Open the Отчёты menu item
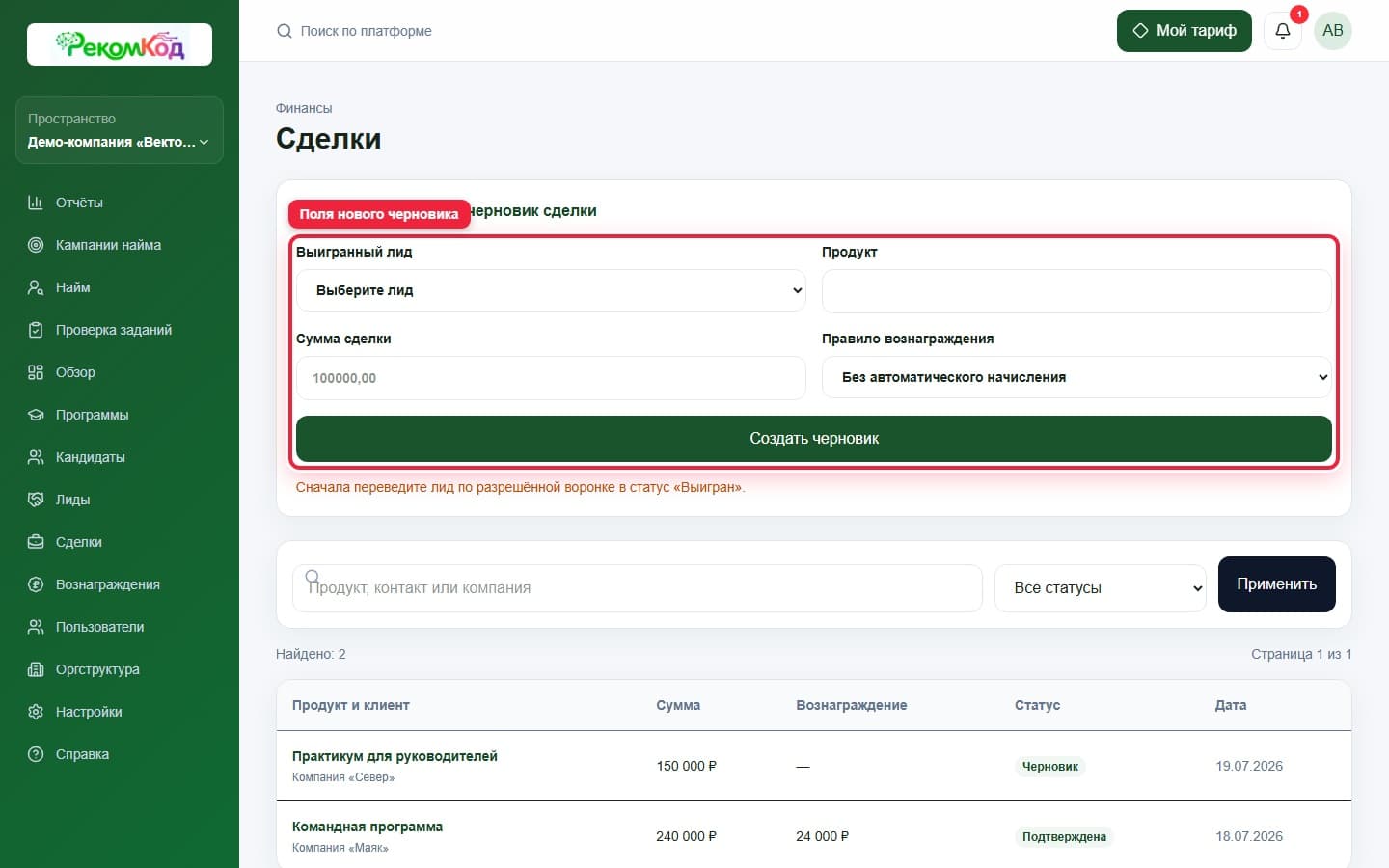1389x868 pixels. (x=120, y=203)
